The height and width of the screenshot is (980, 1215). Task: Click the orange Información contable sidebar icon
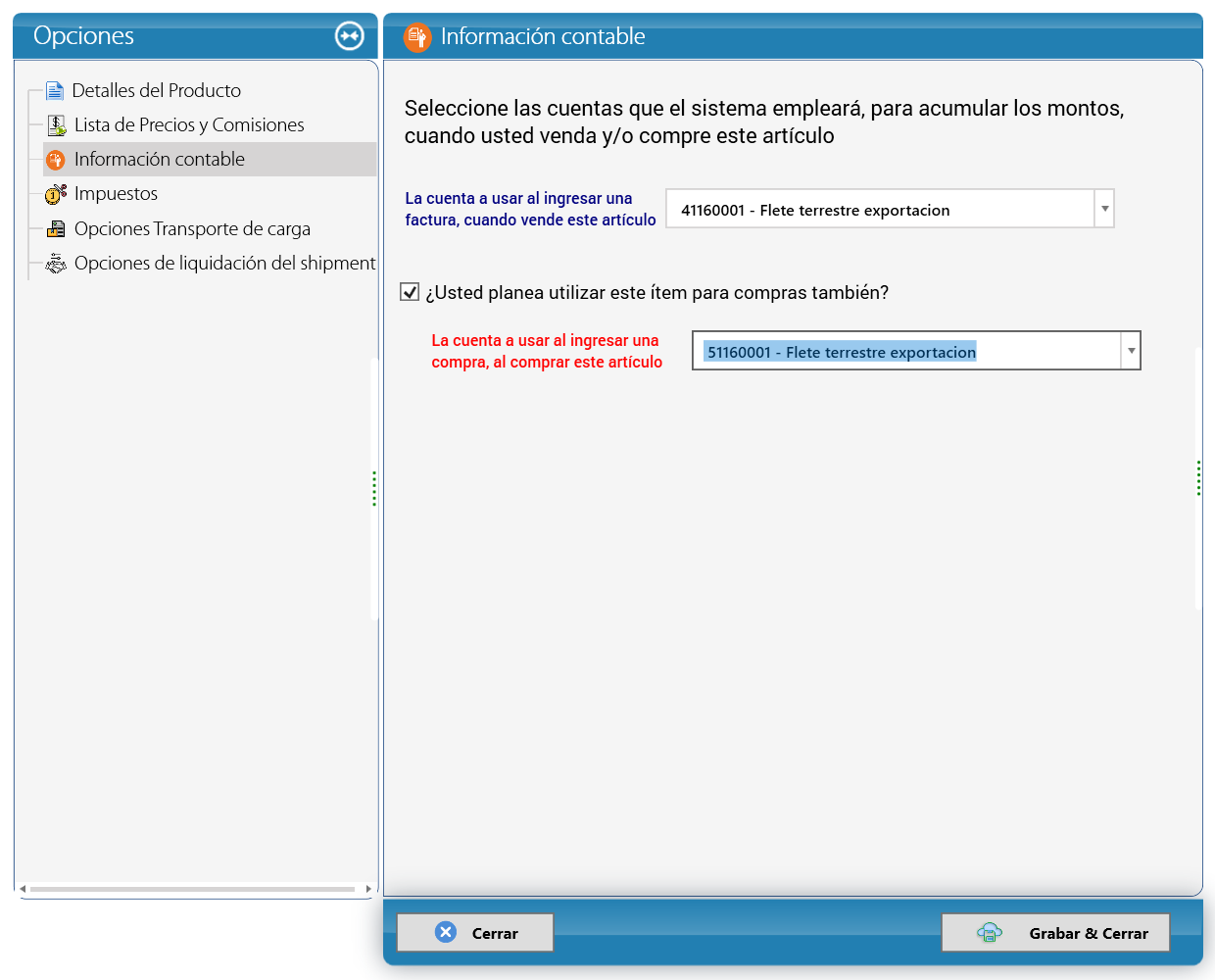[x=56, y=160]
